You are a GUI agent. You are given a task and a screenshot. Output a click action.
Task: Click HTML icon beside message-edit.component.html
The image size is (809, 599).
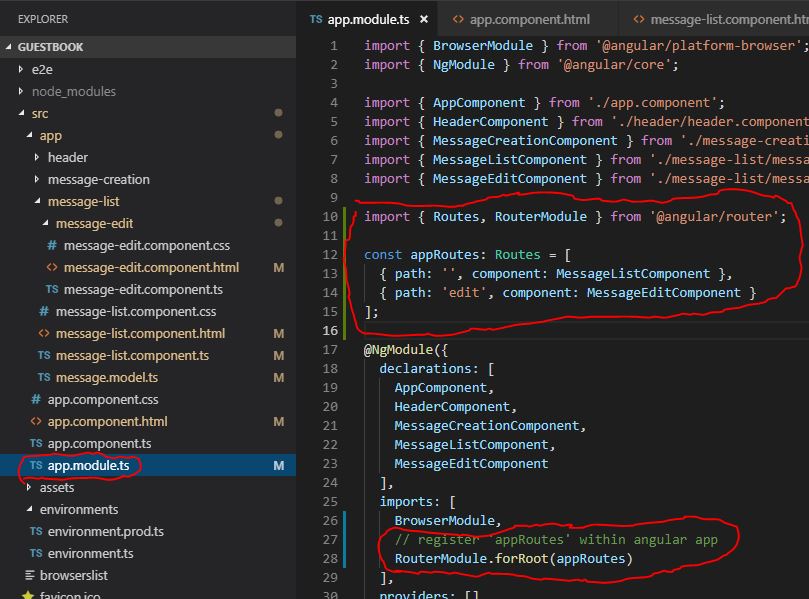[x=52, y=267]
